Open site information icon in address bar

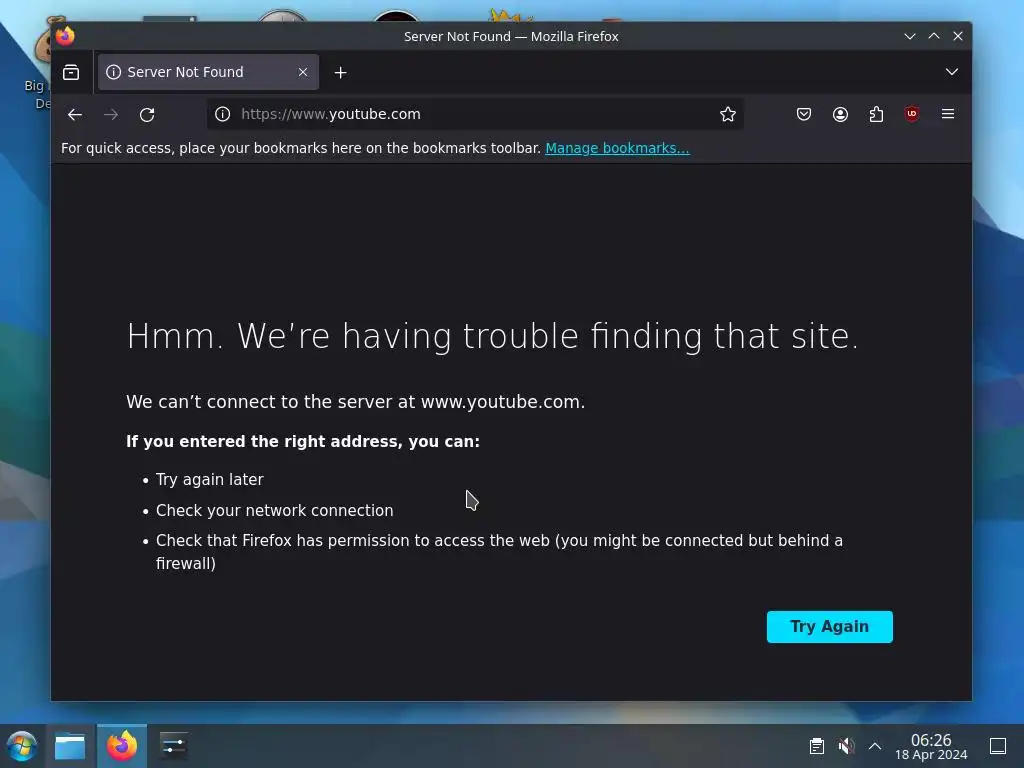point(223,114)
